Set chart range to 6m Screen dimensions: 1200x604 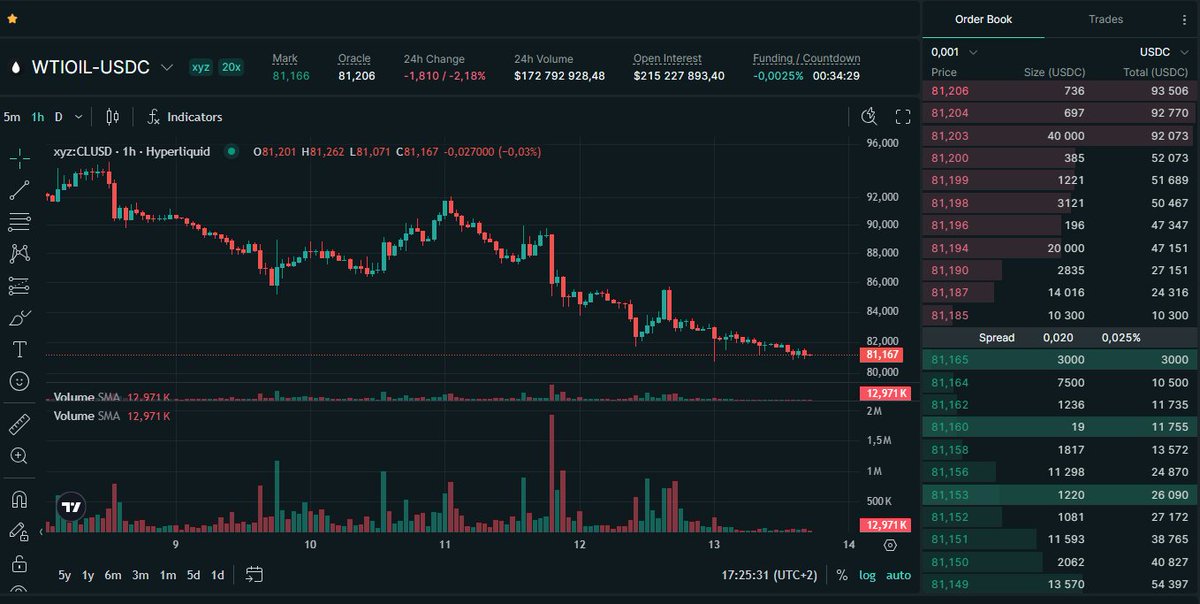pyautogui.click(x=113, y=575)
